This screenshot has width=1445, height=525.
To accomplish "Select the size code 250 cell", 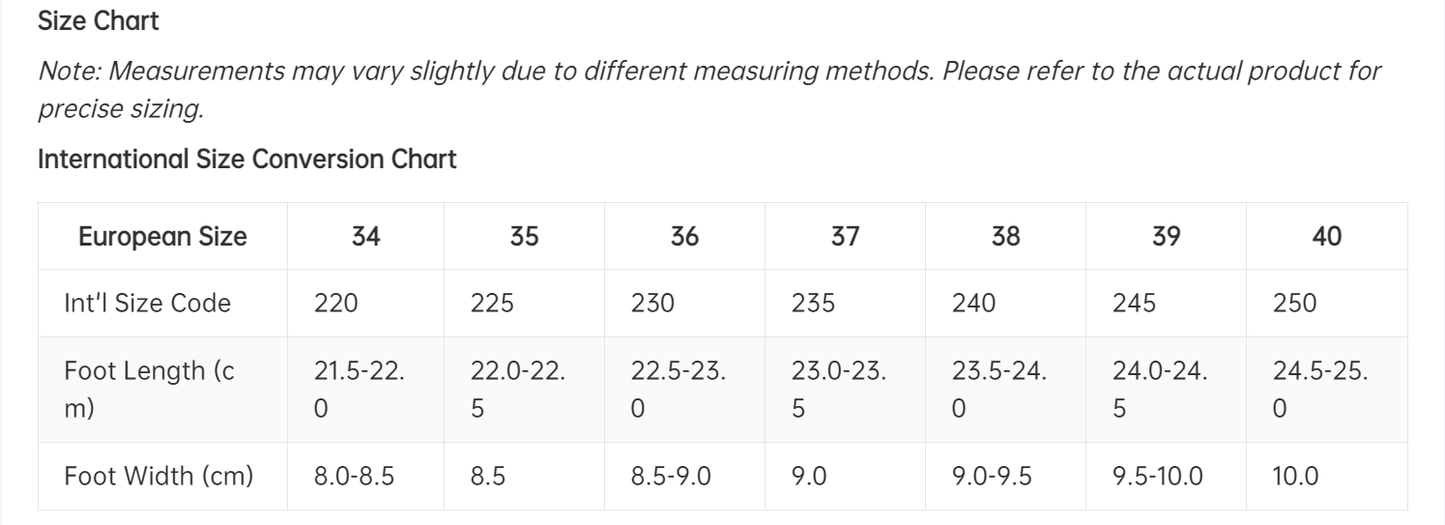I will 1295,303.
